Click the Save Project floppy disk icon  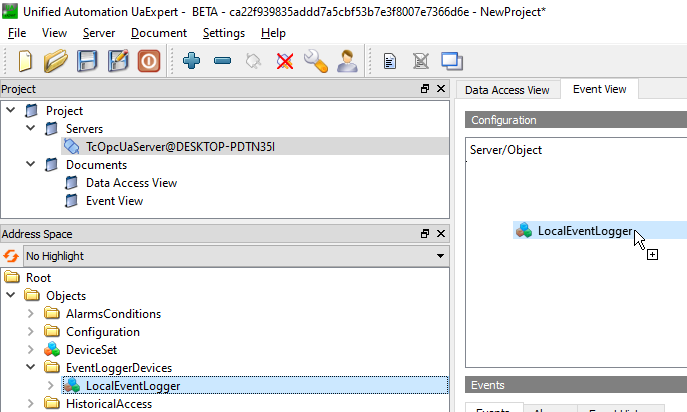point(87,61)
